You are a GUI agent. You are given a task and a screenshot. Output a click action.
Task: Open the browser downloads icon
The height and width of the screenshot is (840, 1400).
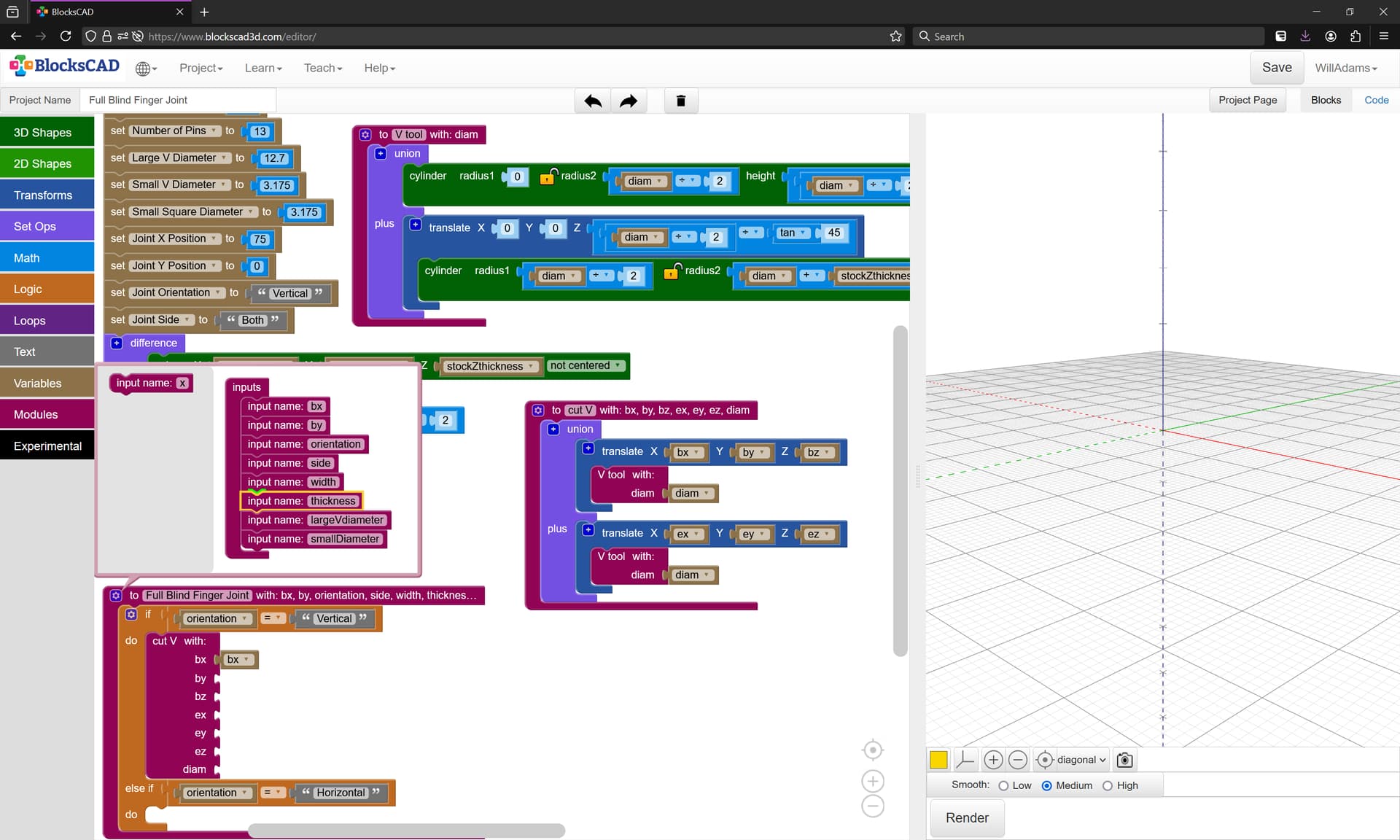tap(1305, 36)
